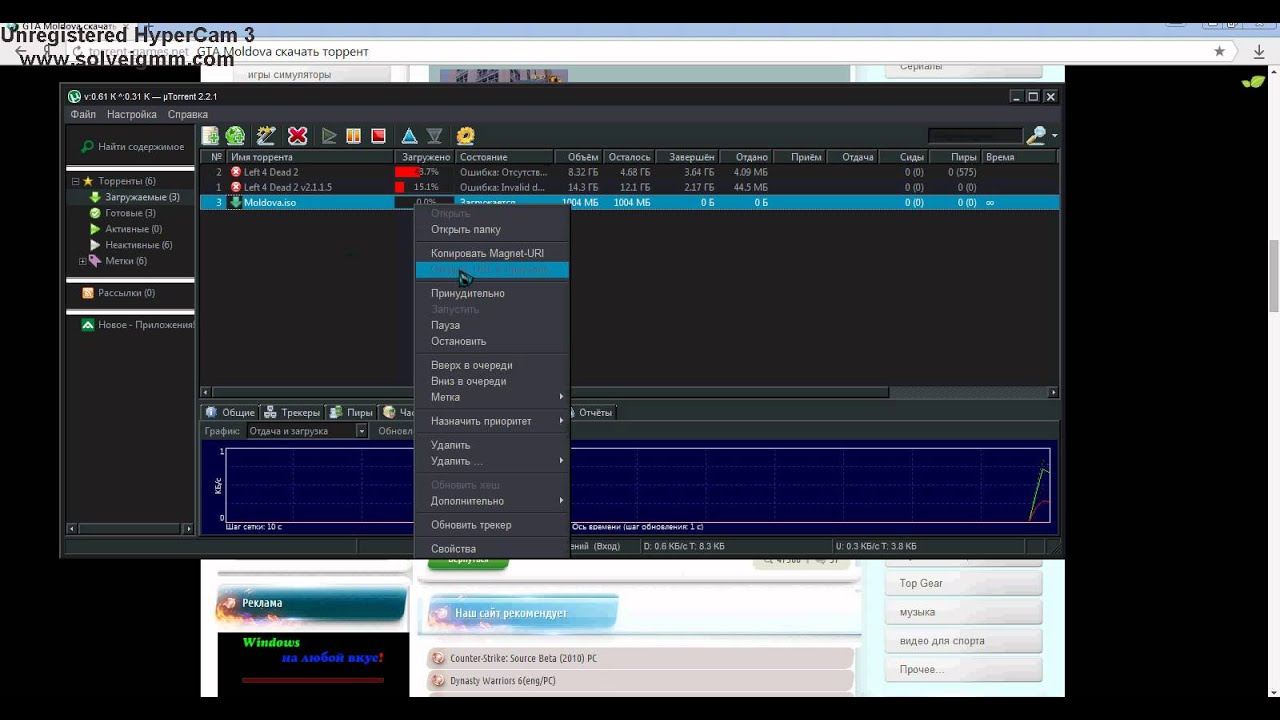Open the Настройка menu
This screenshot has width=1280, height=720.
coord(132,115)
